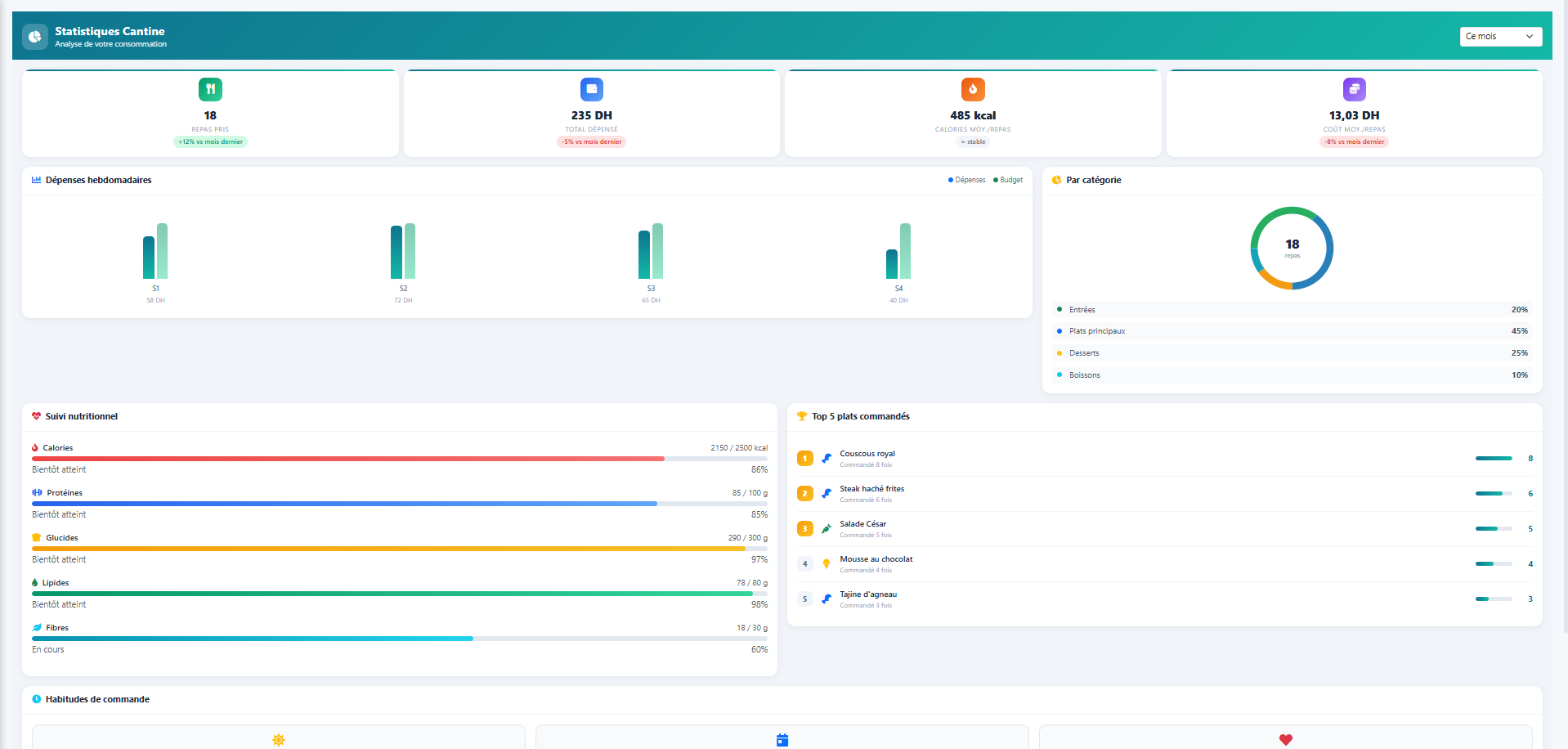Click the orange flame calories icon

tap(973, 89)
